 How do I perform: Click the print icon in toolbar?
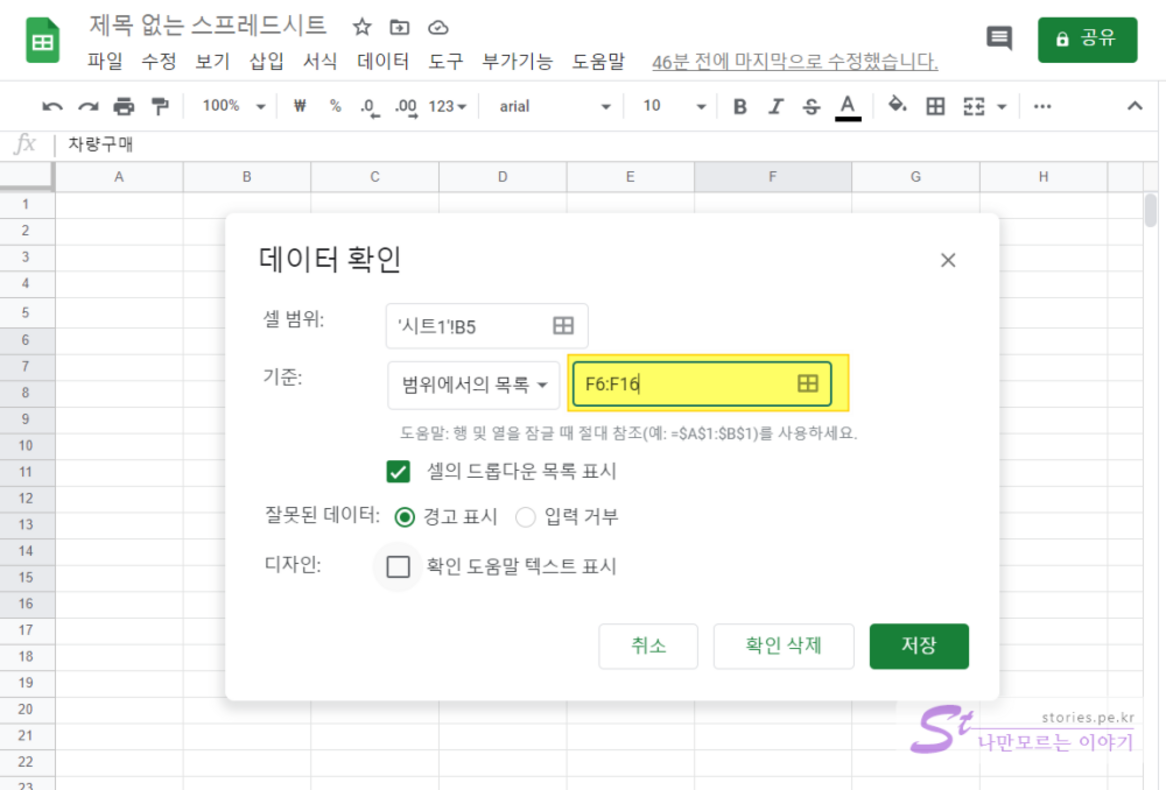[123, 107]
